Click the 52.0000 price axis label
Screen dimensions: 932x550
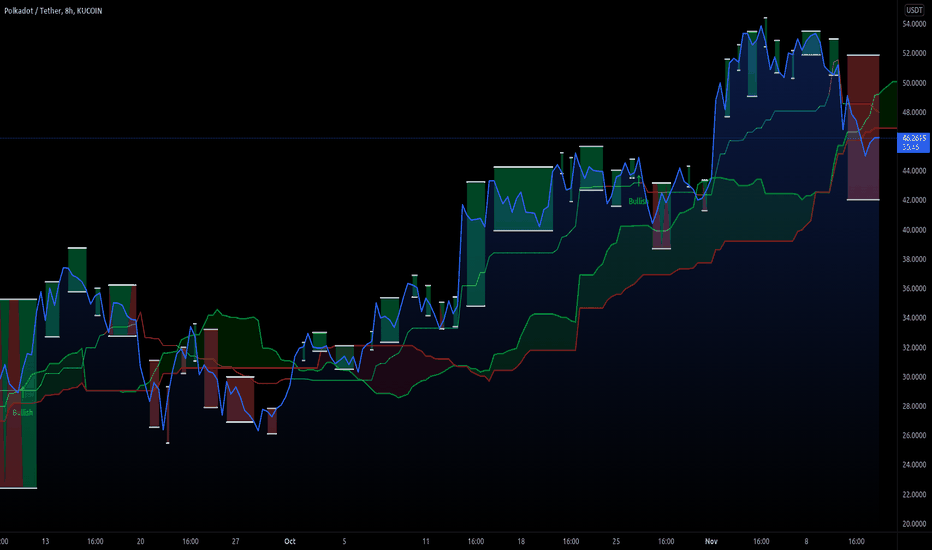(914, 54)
